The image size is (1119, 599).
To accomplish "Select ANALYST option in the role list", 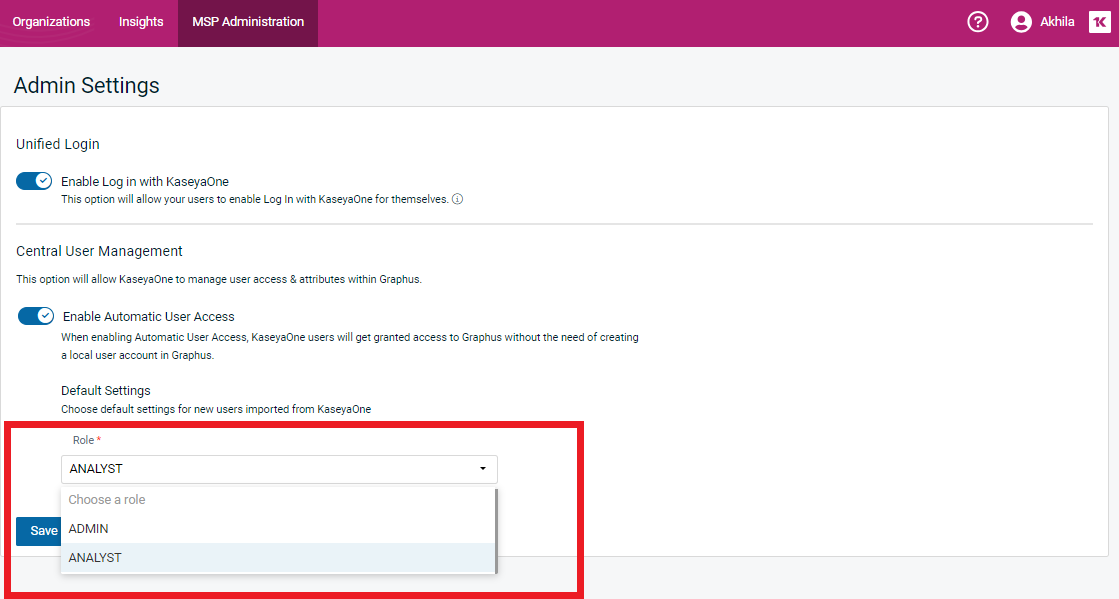I will tap(95, 557).
